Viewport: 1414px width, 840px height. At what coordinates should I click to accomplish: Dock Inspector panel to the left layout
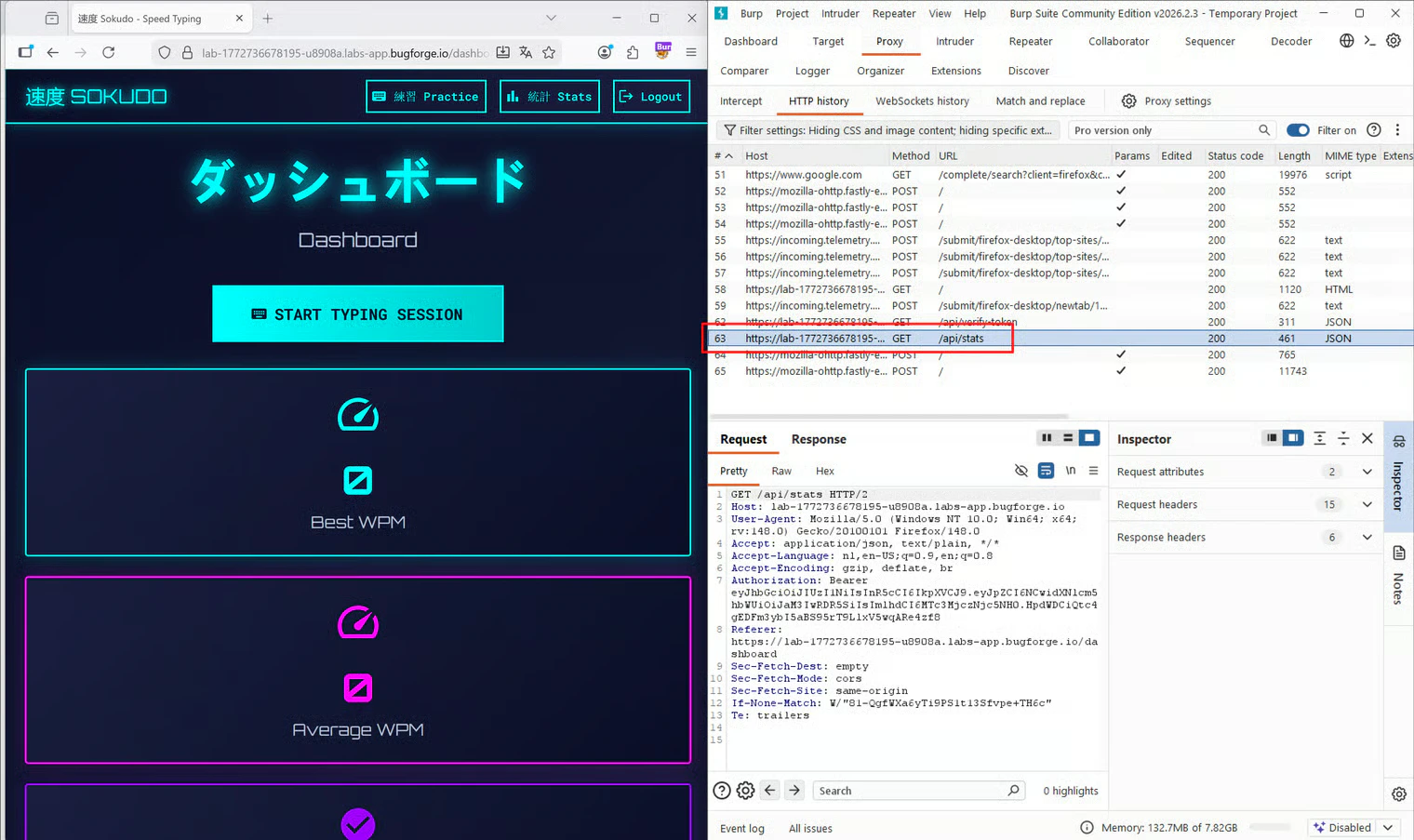(x=1272, y=438)
